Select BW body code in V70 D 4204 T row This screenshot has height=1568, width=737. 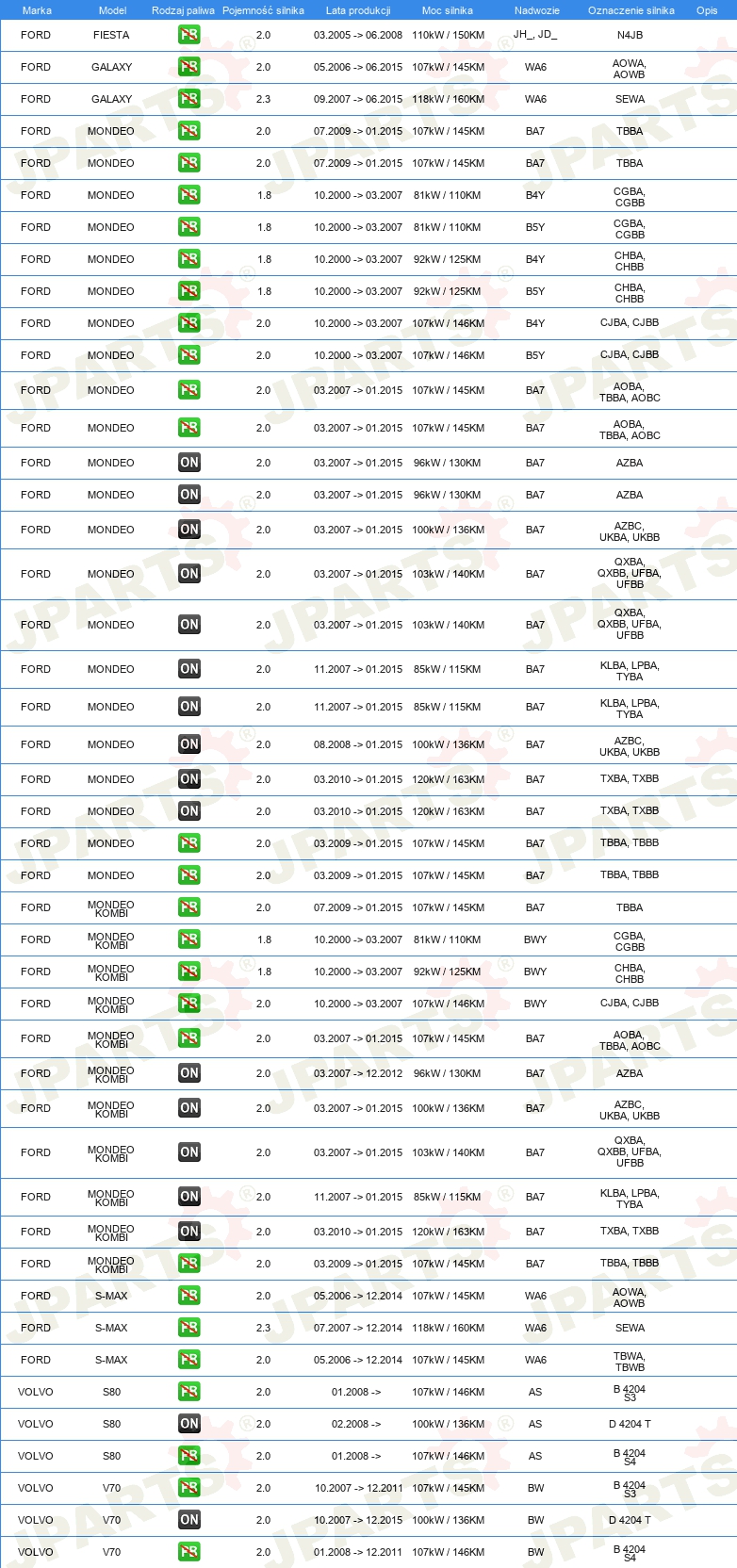click(x=535, y=1520)
